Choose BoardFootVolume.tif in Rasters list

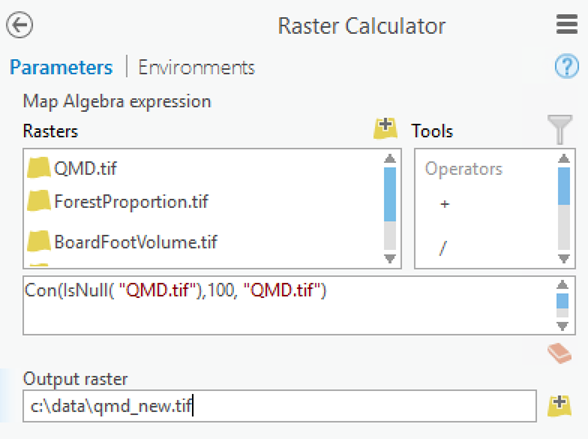[x=136, y=242]
